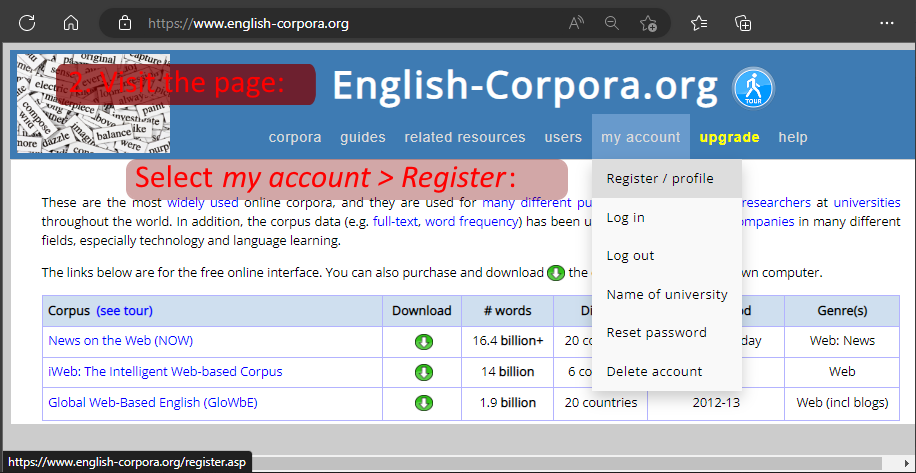Click the zoom out magnifier icon
Image resolution: width=916 pixels, height=473 pixels.
(x=612, y=23)
